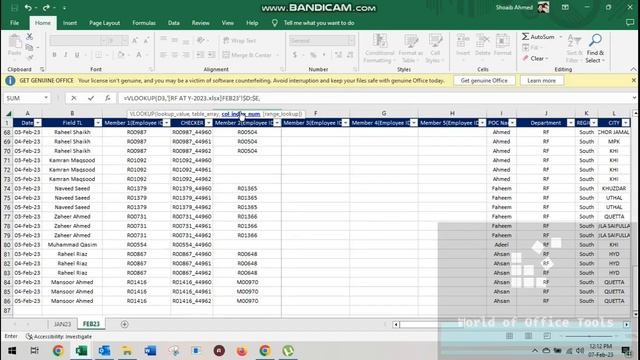
Task: Click Sort & Filter icon
Action: (x=574, y=41)
